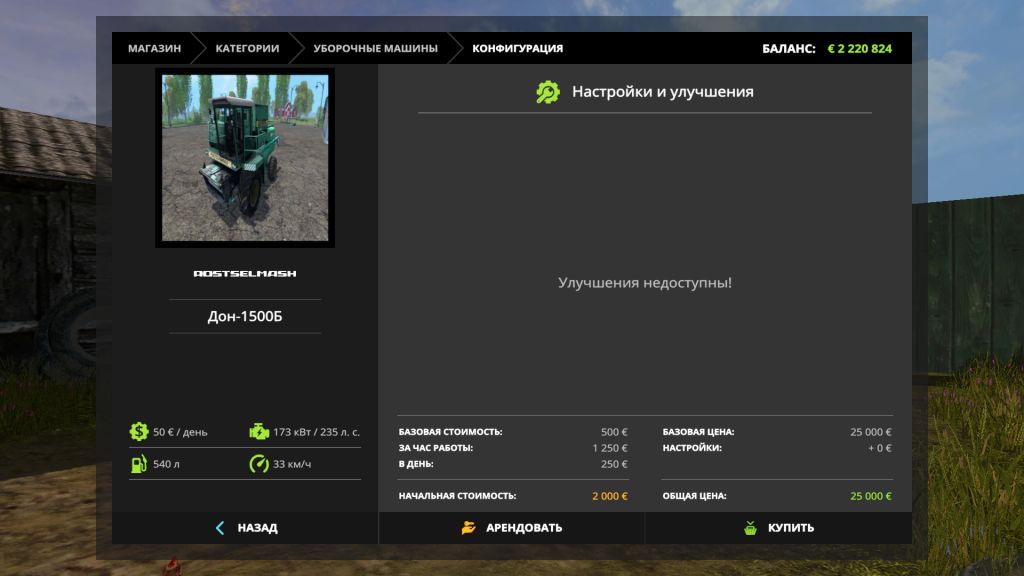This screenshot has width=1024, height=576.
Task: Open the КАТЕГОРИИ breadcrumb
Action: pyautogui.click(x=247, y=48)
